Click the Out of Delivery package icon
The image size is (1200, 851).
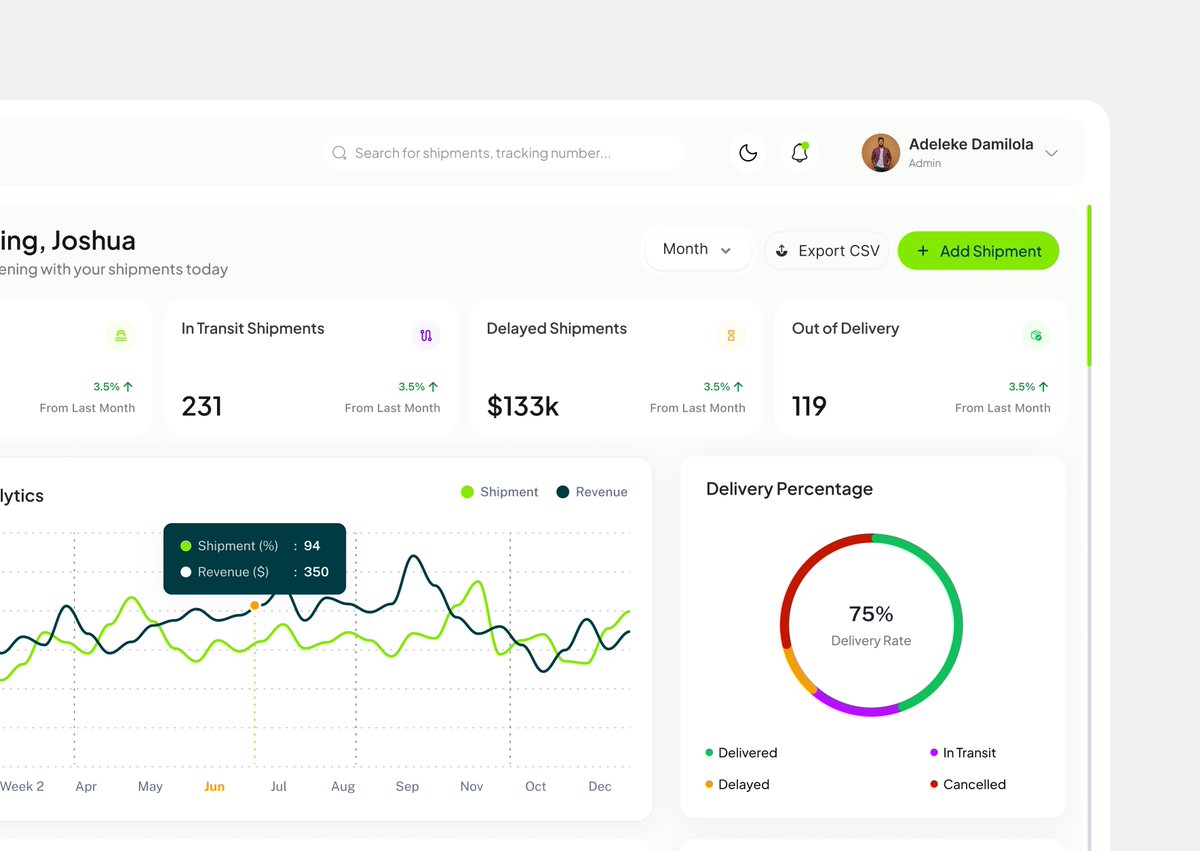coord(1036,336)
